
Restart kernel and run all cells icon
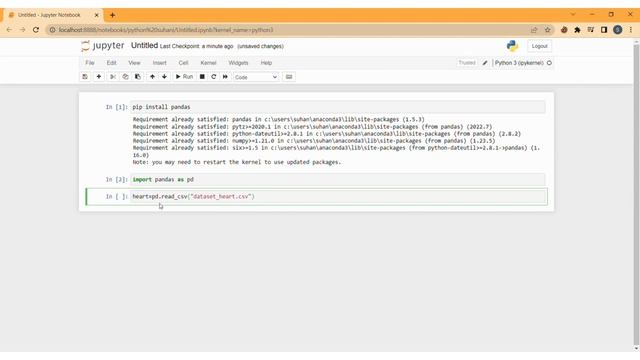(225, 77)
